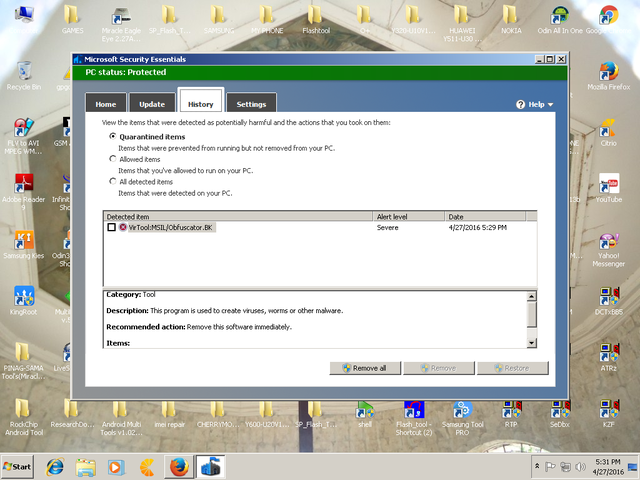Expand the Help dropdown menu
Screen dimensions: 640x480
tap(536, 104)
